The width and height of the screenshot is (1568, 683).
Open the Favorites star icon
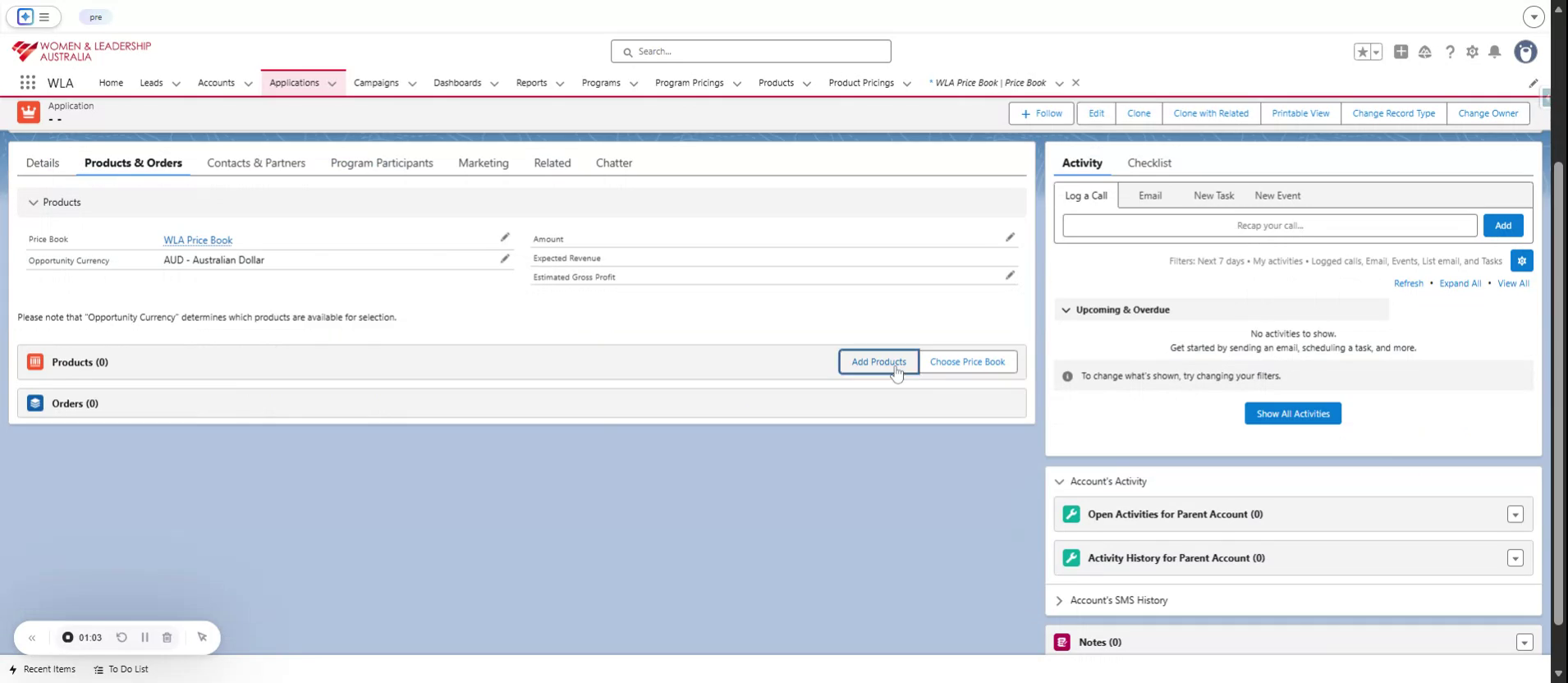[1363, 52]
